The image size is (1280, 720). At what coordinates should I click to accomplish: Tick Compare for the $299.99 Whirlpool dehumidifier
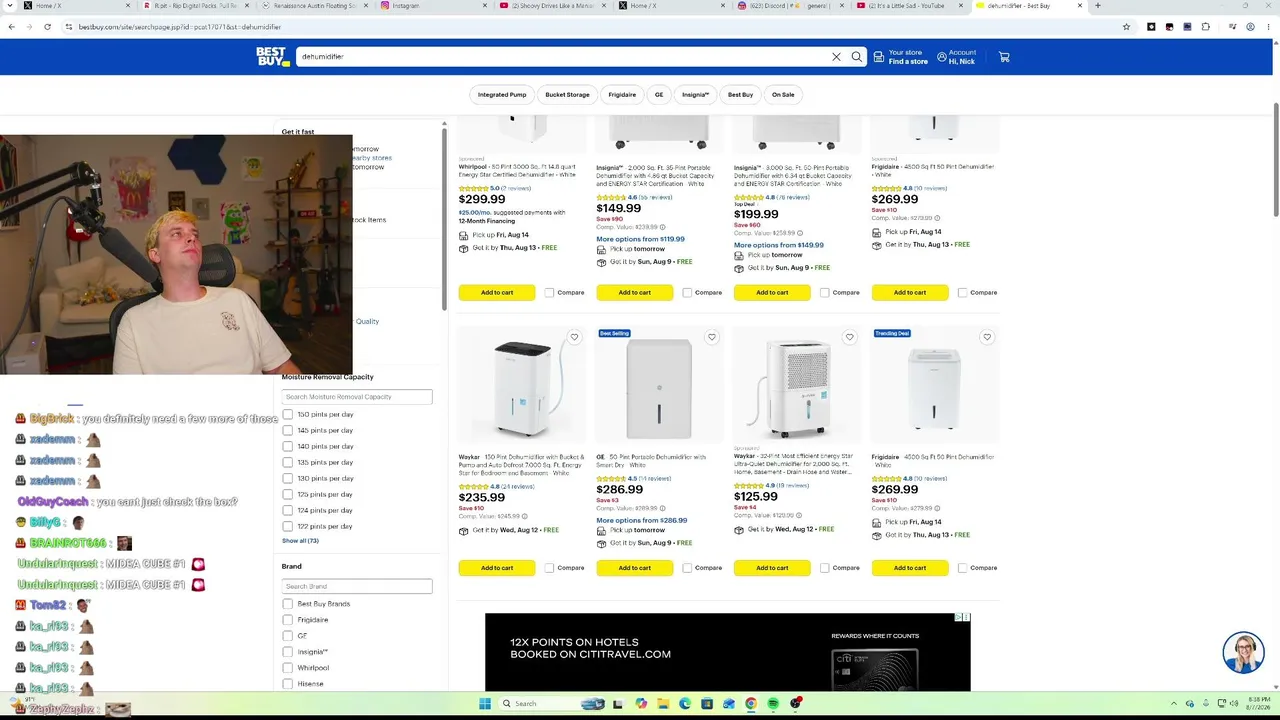coord(549,293)
